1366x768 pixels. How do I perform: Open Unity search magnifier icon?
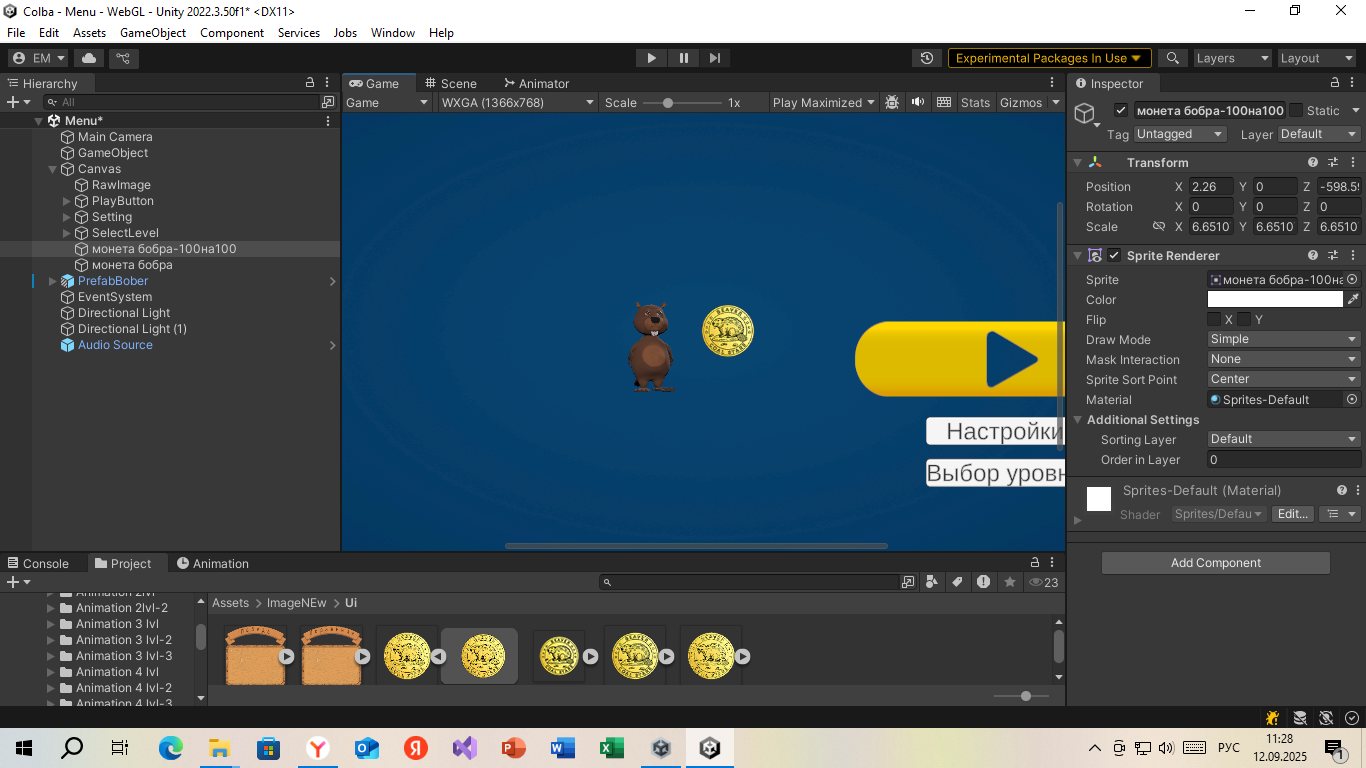pos(1172,58)
